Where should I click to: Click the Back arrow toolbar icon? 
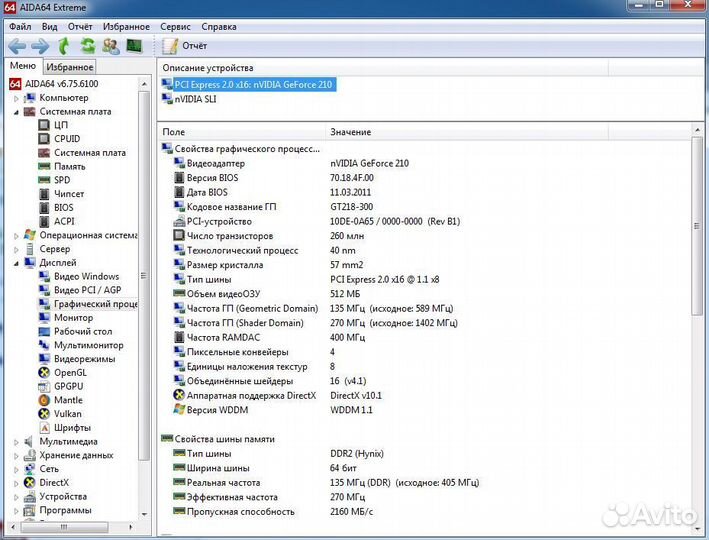point(17,46)
